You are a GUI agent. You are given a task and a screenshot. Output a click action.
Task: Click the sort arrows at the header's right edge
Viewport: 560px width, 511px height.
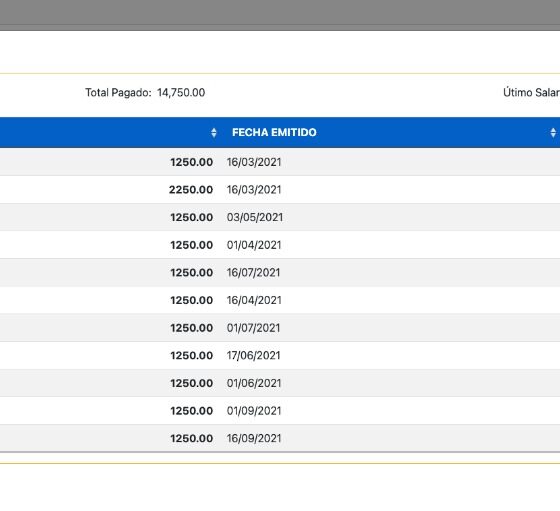553,133
